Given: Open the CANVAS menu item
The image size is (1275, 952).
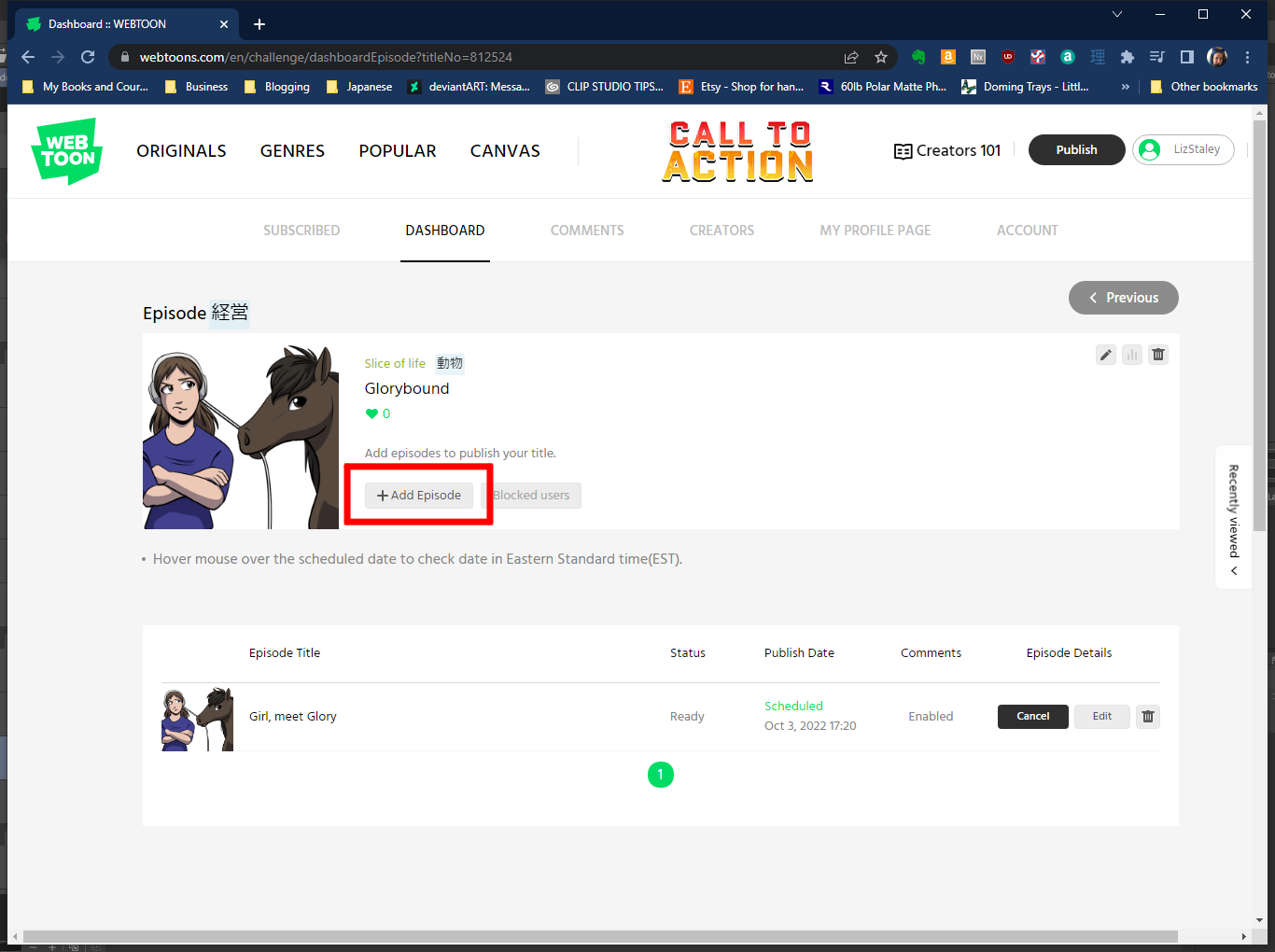Looking at the screenshot, I should click(505, 150).
